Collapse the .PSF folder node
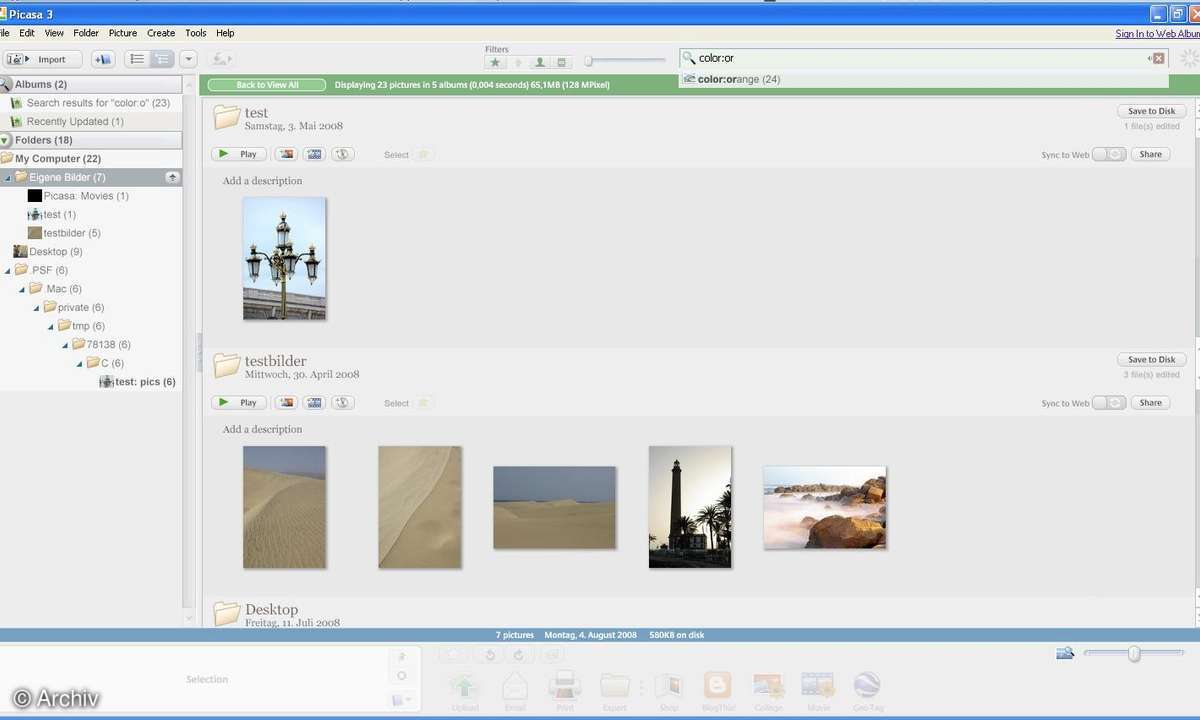Image resolution: width=1200 pixels, height=720 pixels. pos(9,270)
